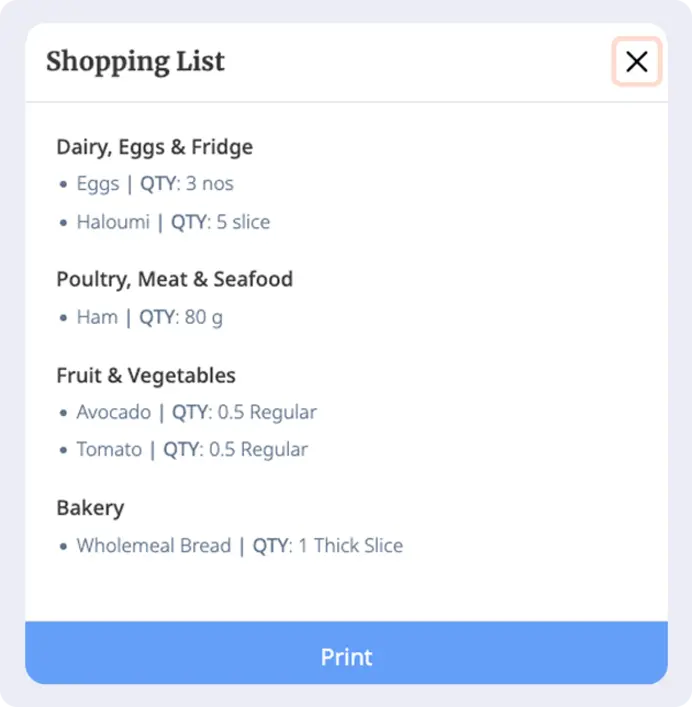Click the Fruit & Vegetables heading
The width and height of the screenshot is (692, 707).
point(146,376)
